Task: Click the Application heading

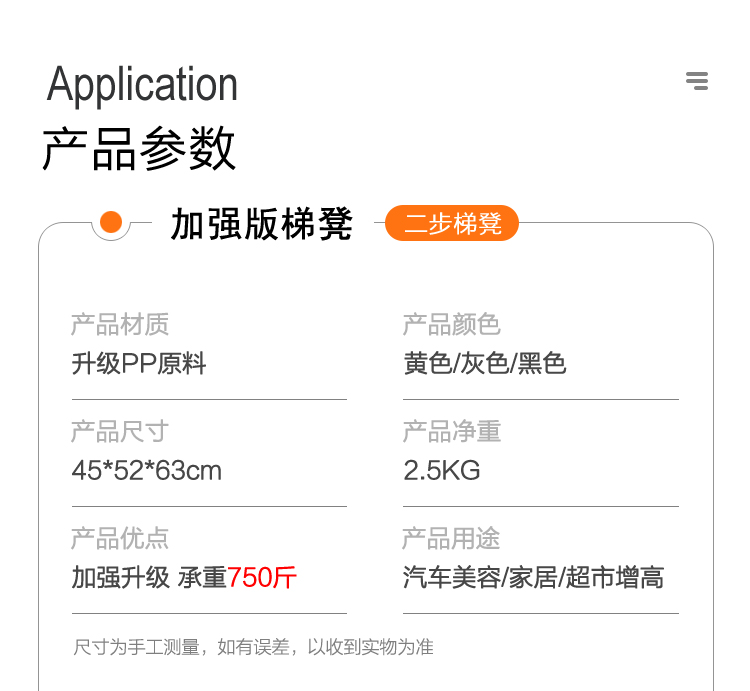Action: (142, 84)
